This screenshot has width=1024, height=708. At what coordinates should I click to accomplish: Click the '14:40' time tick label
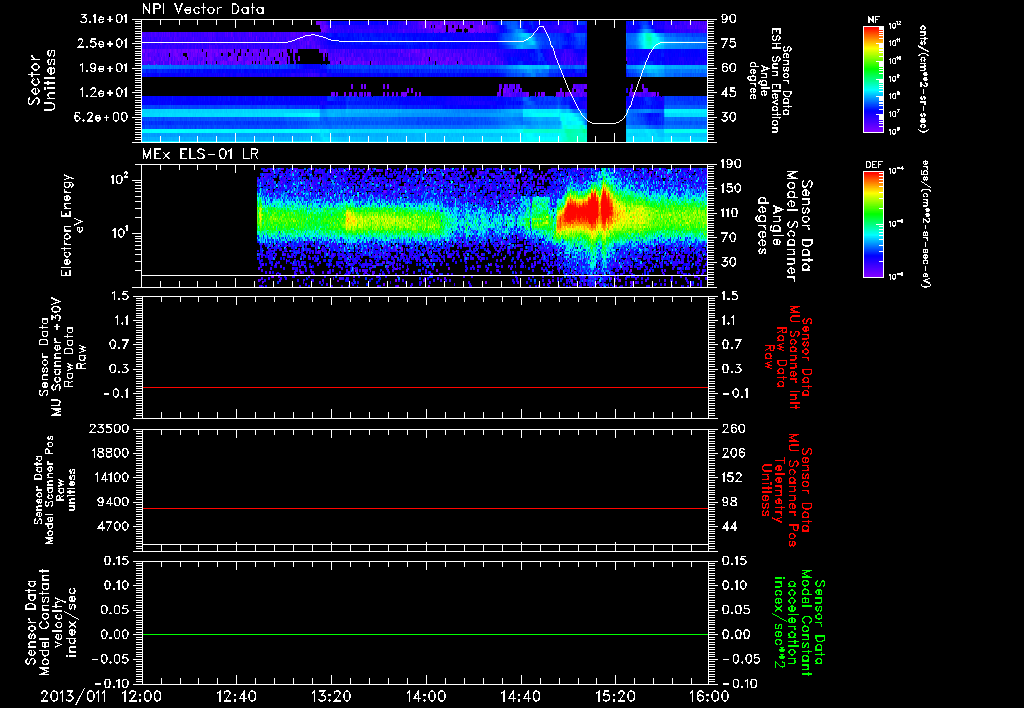[520, 696]
